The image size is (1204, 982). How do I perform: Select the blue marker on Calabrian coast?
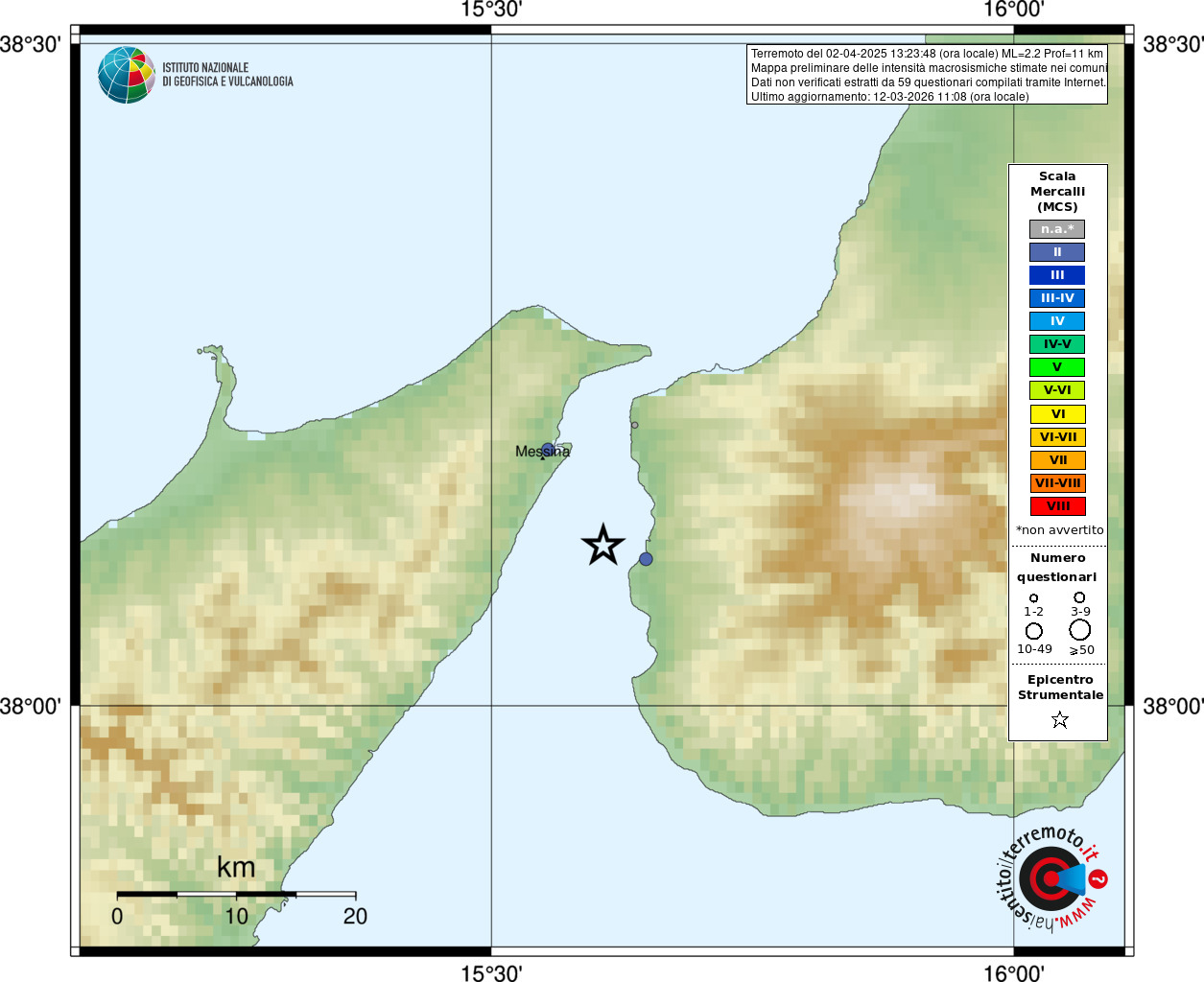pyautogui.click(x=646, y=559)
